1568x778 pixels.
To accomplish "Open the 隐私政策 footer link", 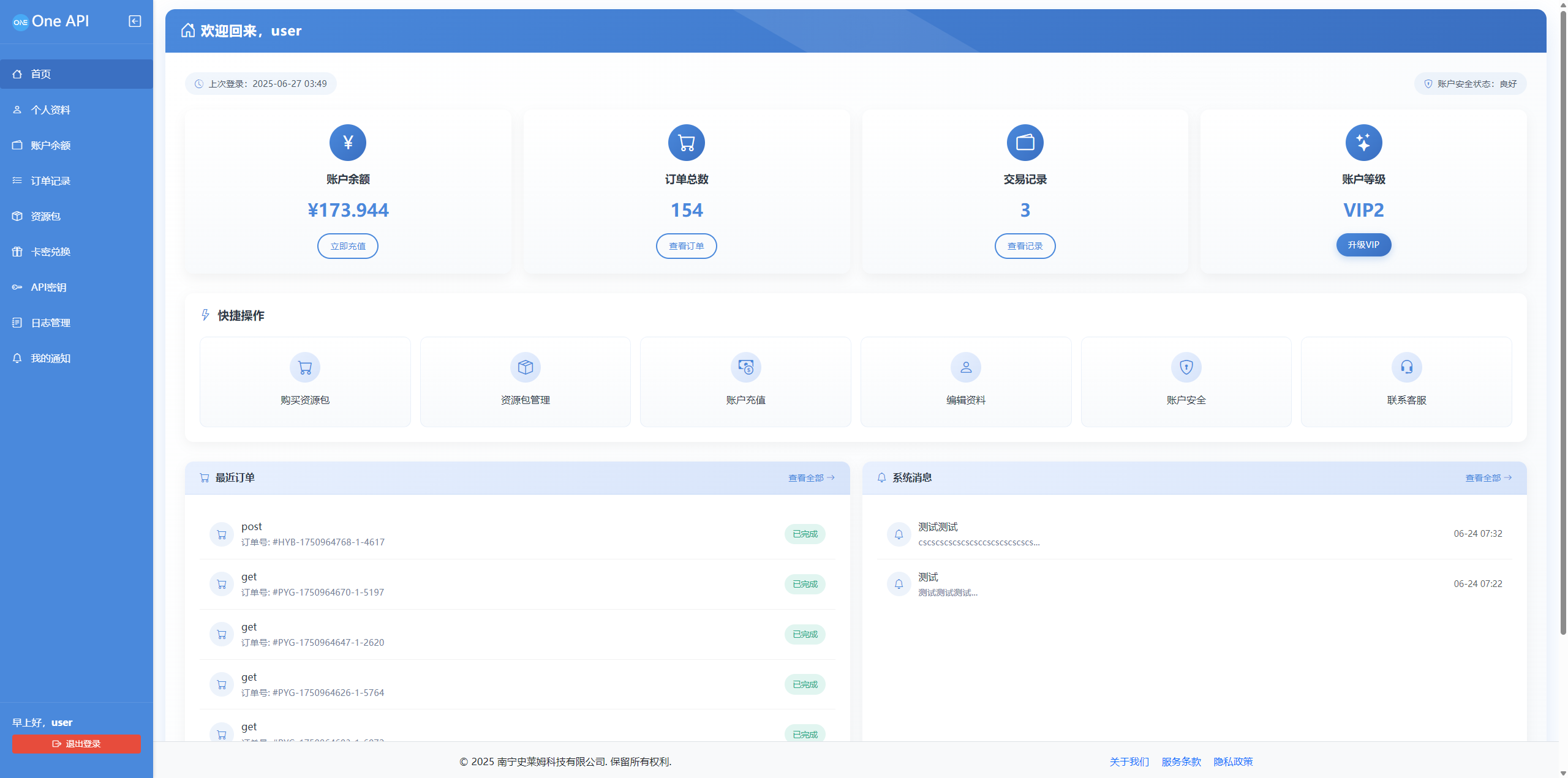I will coord(1233,761).
